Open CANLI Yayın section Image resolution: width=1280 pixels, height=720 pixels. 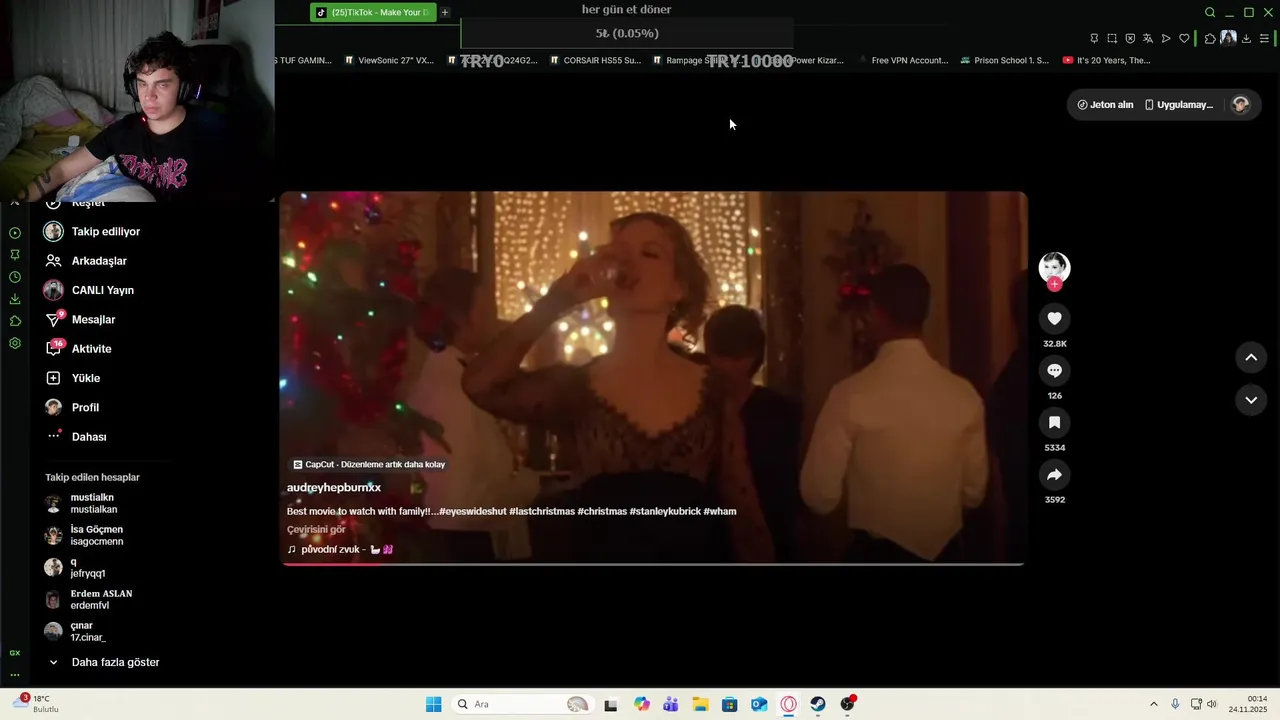pyautogui.click(x=90, y=290)
